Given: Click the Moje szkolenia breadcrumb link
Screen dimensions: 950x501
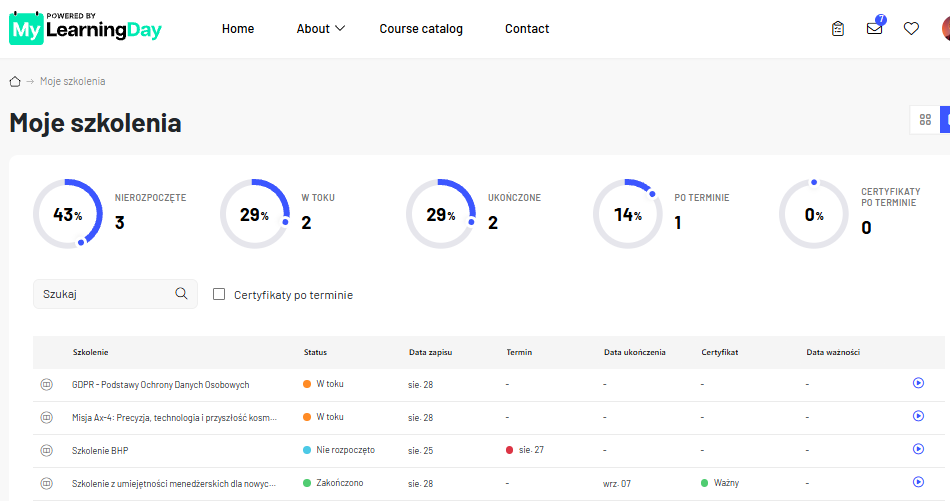Looking at the screenshot, I should tap(73, 81).
